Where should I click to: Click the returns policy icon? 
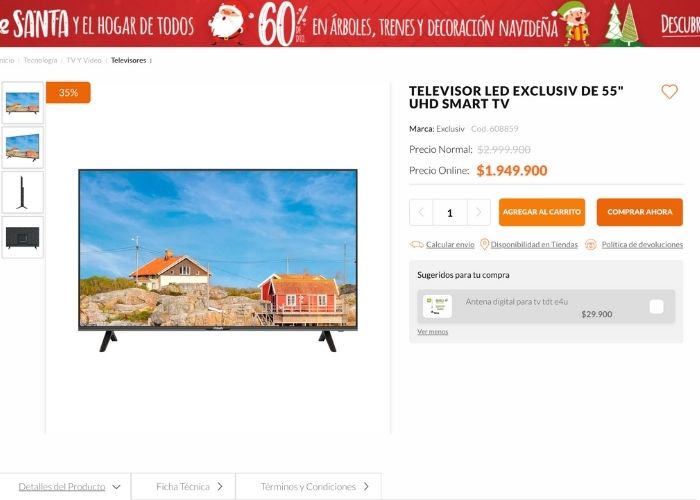coord(591,245)
